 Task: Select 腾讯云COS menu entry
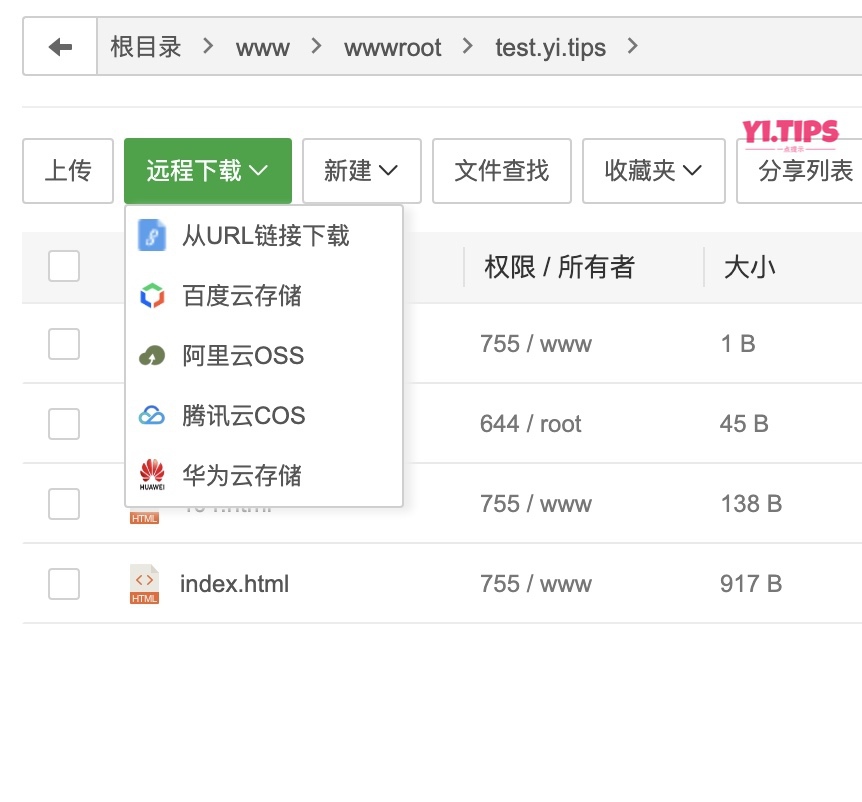click(264, 416)
